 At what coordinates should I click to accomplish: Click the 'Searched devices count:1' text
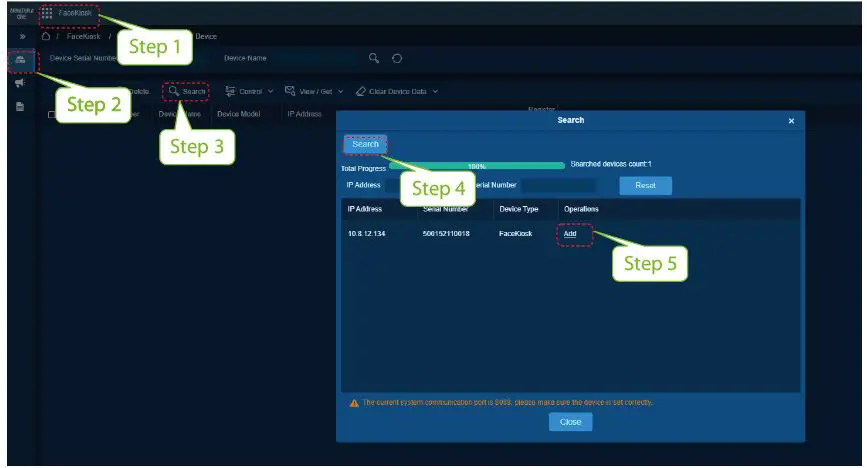click(611, 164)
